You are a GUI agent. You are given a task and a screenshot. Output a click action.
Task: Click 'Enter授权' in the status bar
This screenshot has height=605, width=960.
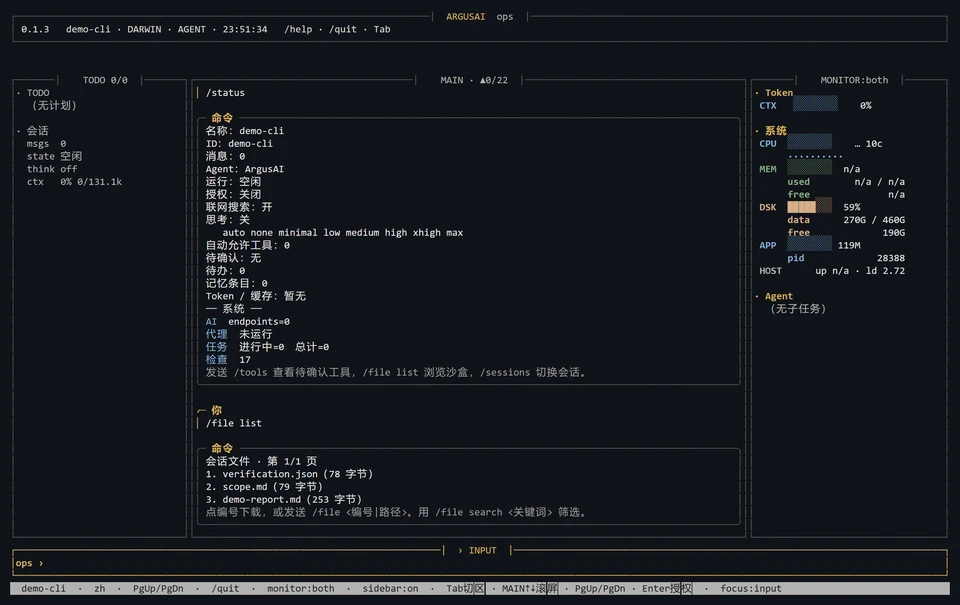(x=667, y=588)
